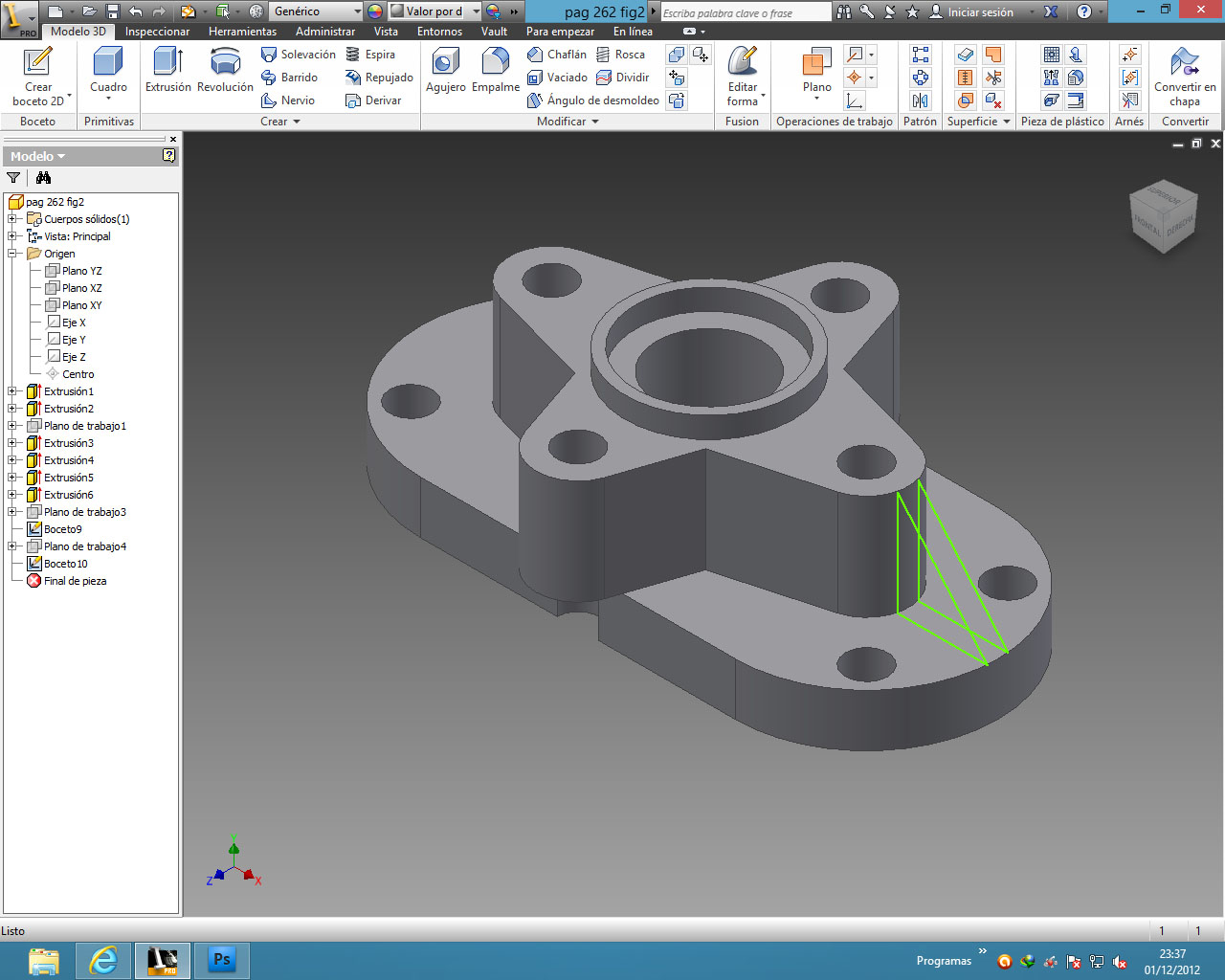The image size is (1225, 980).
Task: Expand Cuerpos sólidos(1) node
Action: 12,219
